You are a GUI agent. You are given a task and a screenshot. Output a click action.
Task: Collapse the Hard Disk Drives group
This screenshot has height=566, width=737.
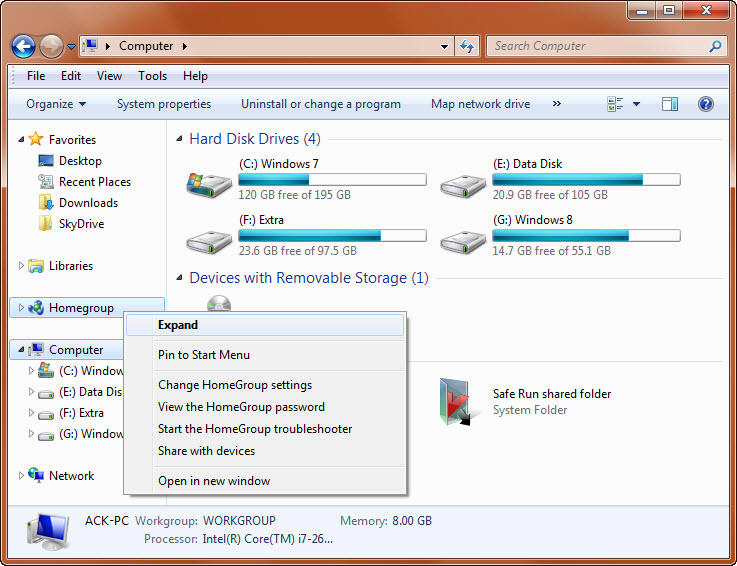[179, 139]
